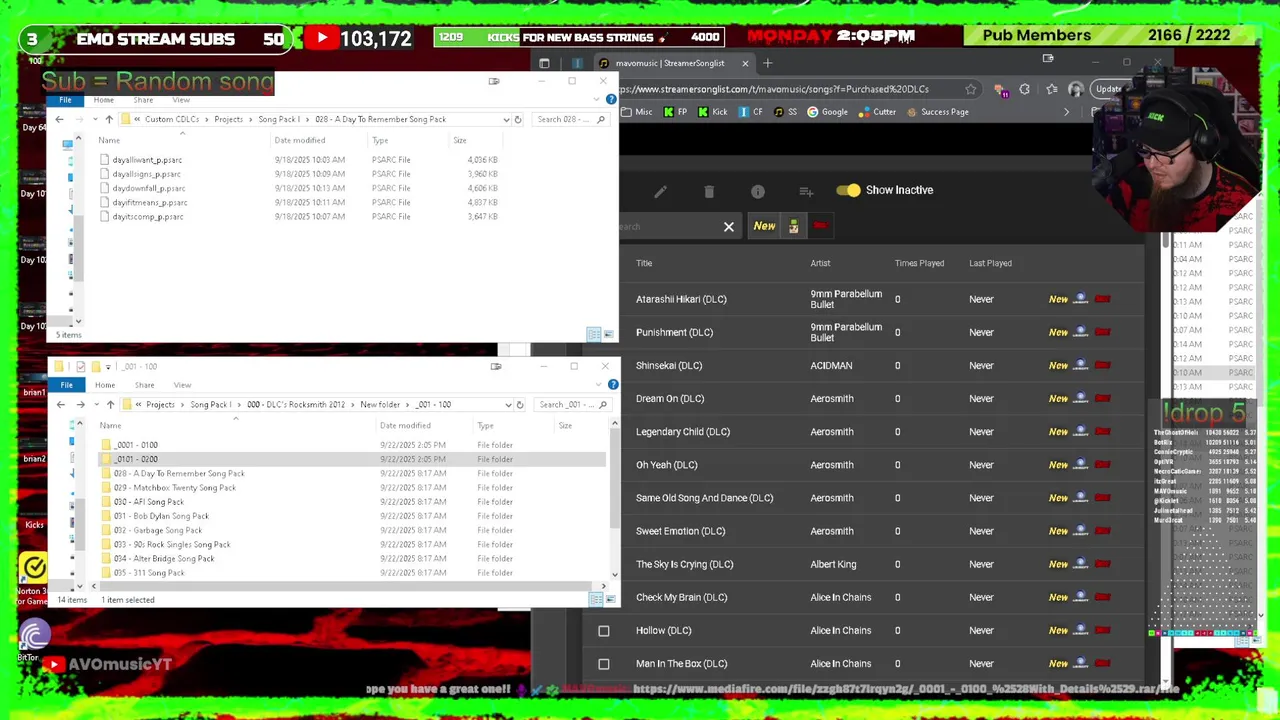Open a new browser tab with plus icon
1280x720 pixels.
[768, 63]
